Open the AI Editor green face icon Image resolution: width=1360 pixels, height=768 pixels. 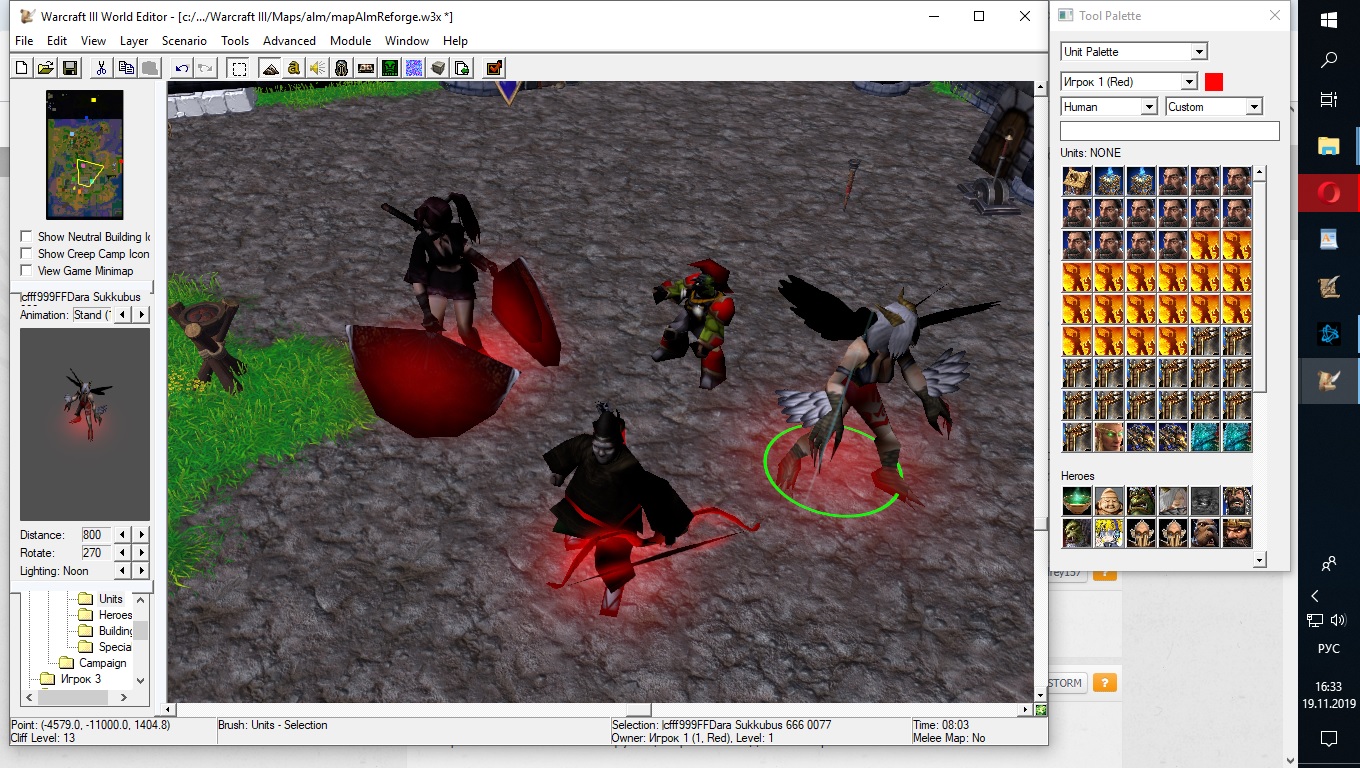tap(390, 68)
